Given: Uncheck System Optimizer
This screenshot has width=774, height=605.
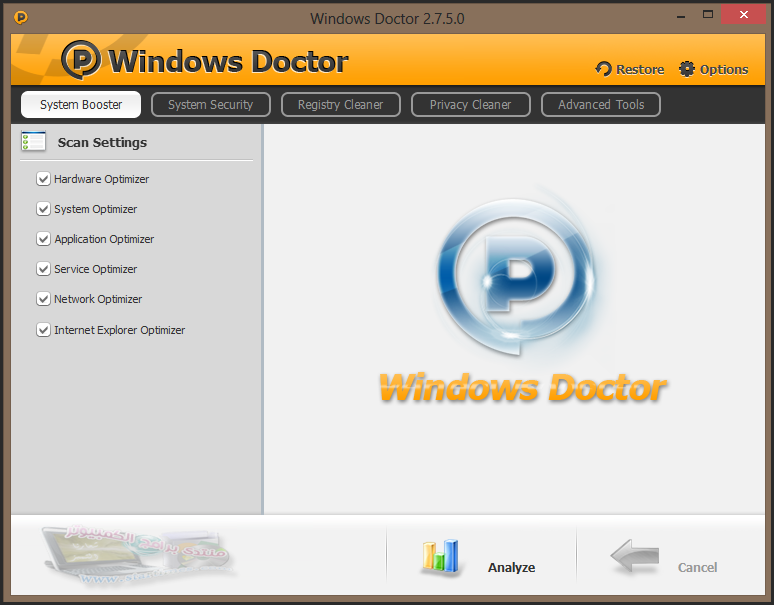Looking at the screenshot, I should click(x=43, y=209).
